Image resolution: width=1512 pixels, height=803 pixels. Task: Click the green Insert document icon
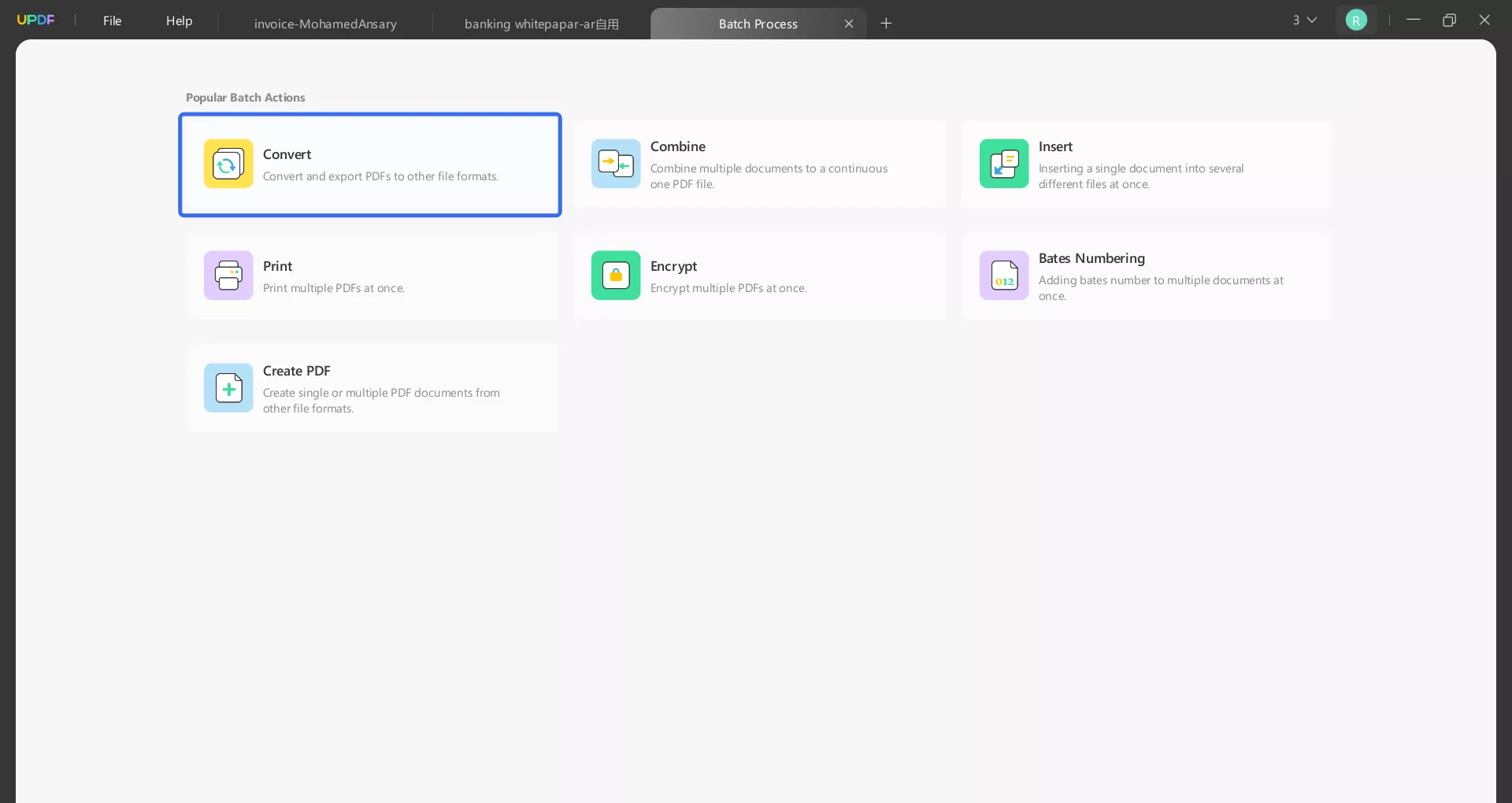[x=1004, y=164]
